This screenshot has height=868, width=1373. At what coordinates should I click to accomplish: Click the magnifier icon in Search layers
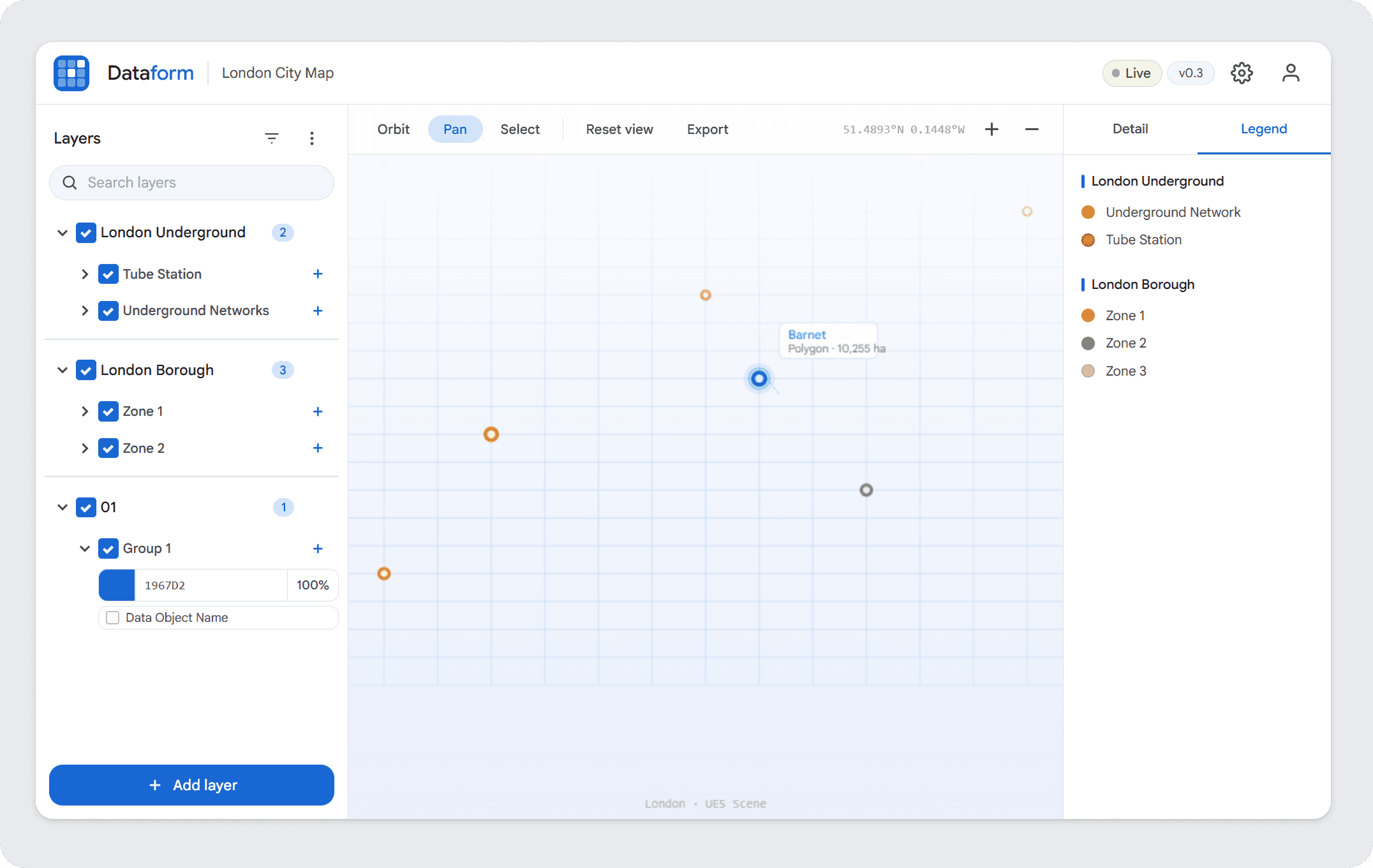[x=70, y=183]
